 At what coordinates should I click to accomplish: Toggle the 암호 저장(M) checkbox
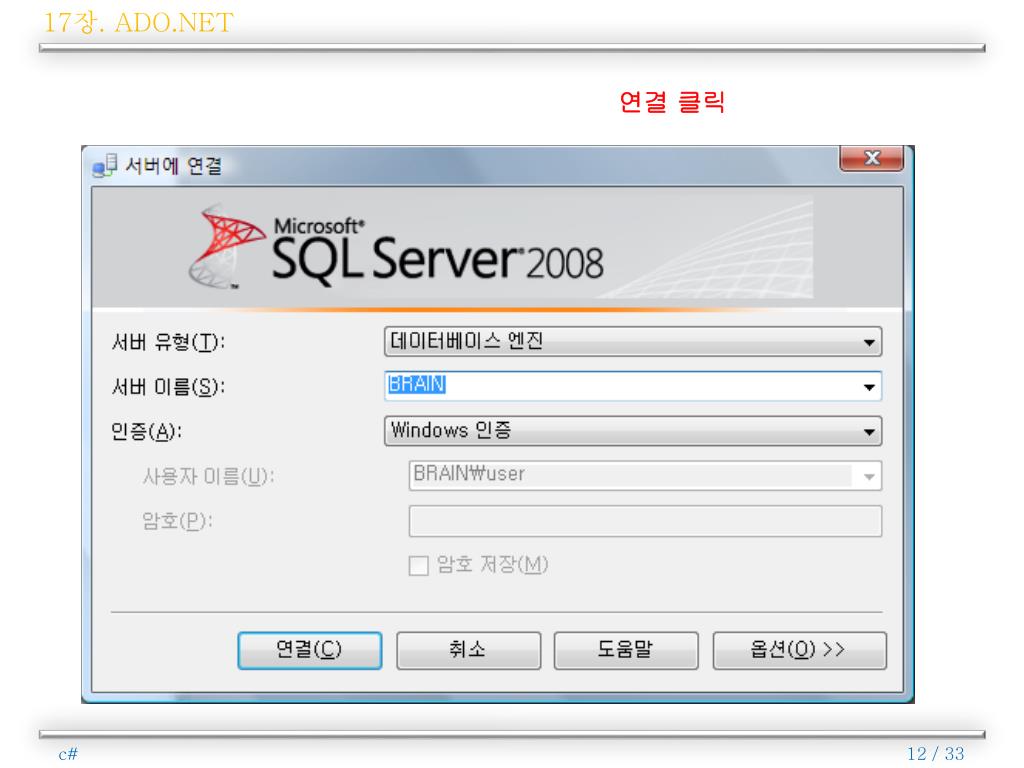[x=418, y=566]
